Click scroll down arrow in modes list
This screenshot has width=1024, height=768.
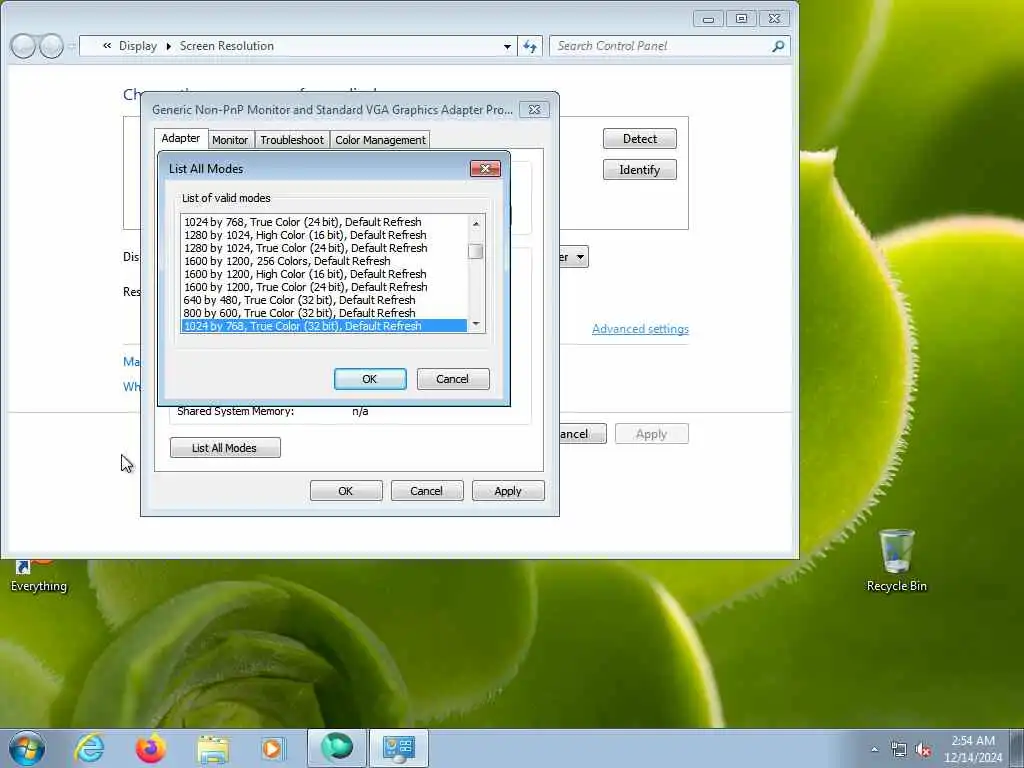tap(476, 324)
